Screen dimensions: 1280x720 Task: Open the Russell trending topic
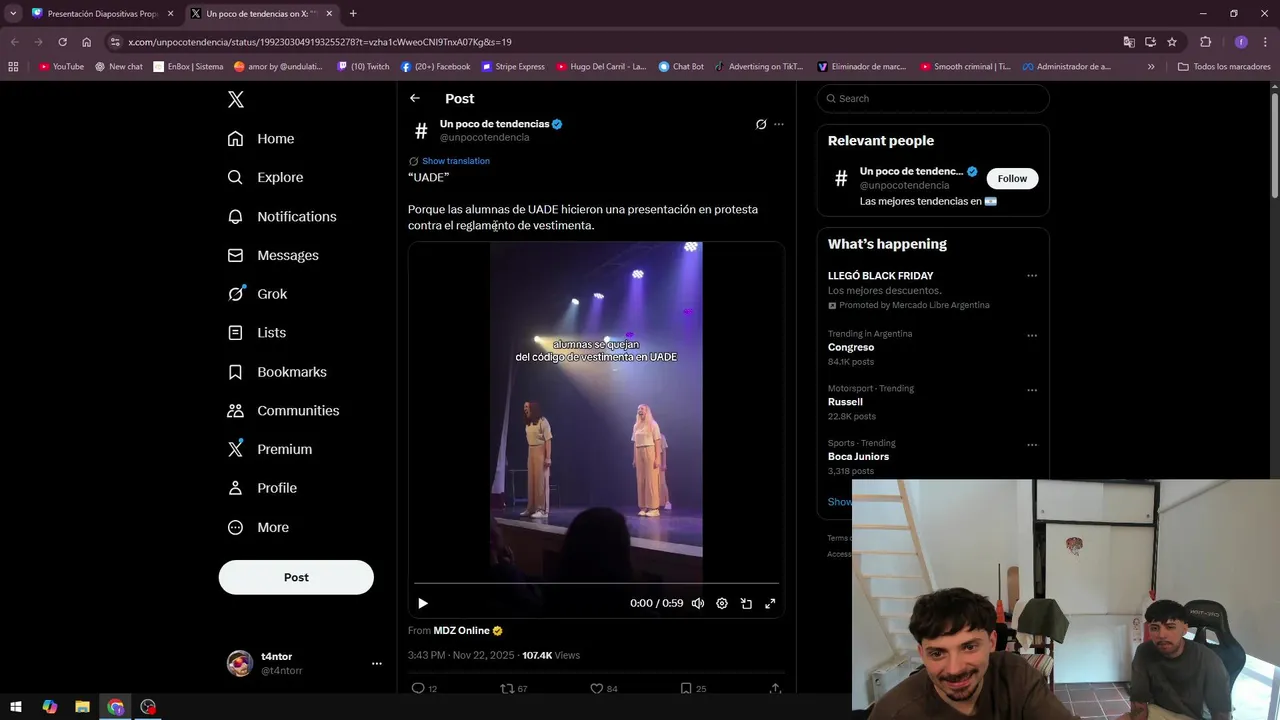point(845,402)
